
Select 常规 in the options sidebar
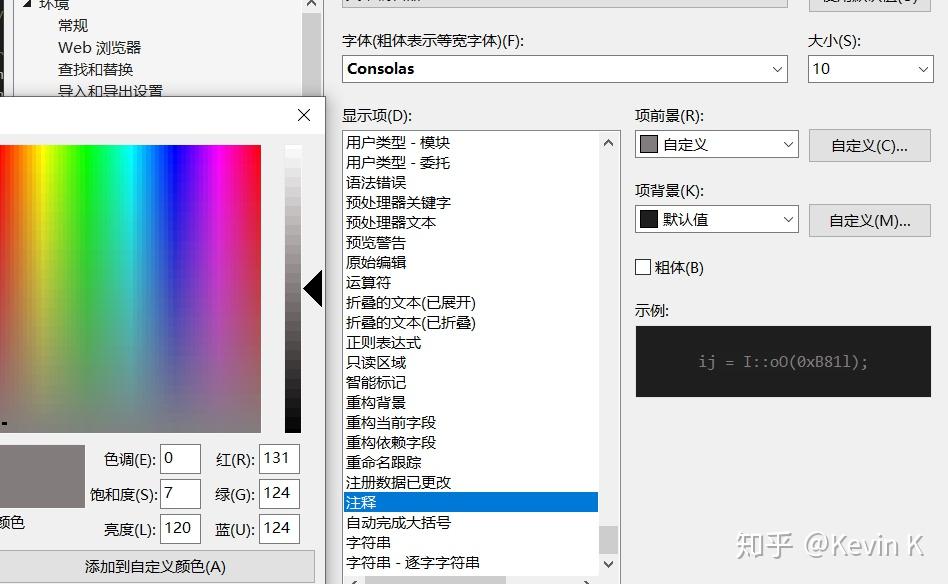pyautogui.click(x=72, y=25)
